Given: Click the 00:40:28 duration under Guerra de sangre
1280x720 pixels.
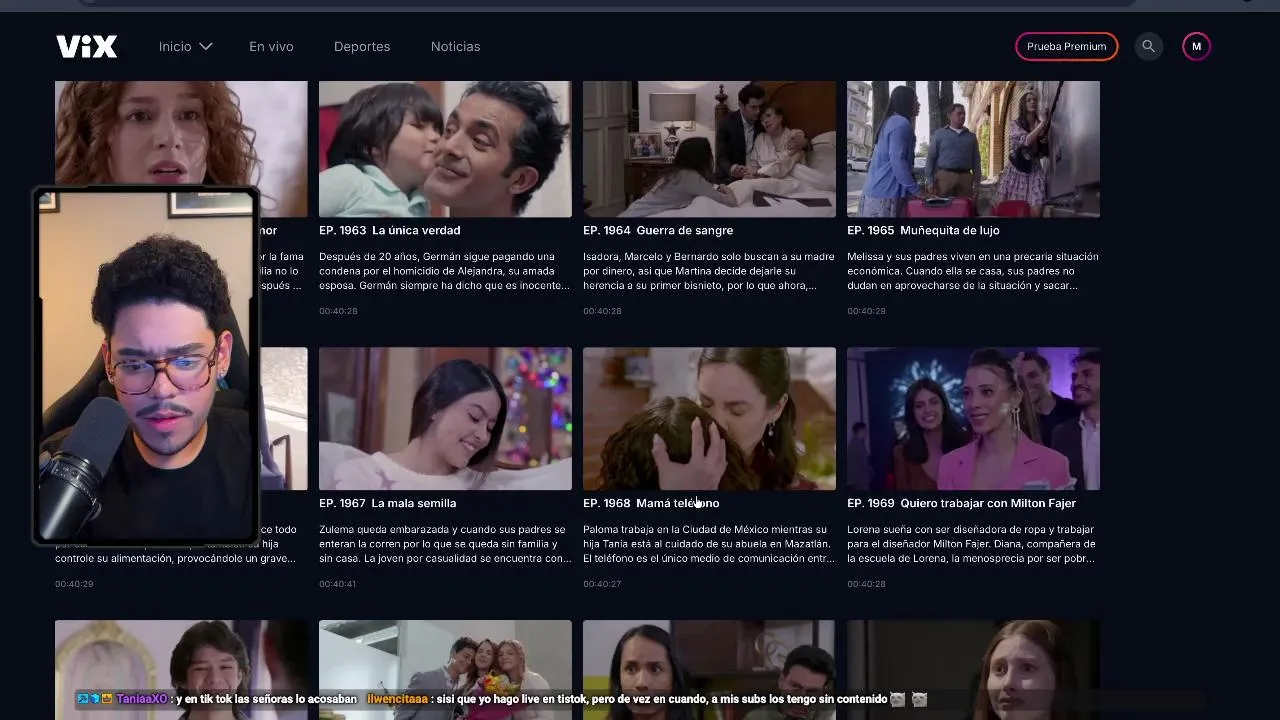Looking at the screenshot, I should pyautogui.click(x=602, y=311).
